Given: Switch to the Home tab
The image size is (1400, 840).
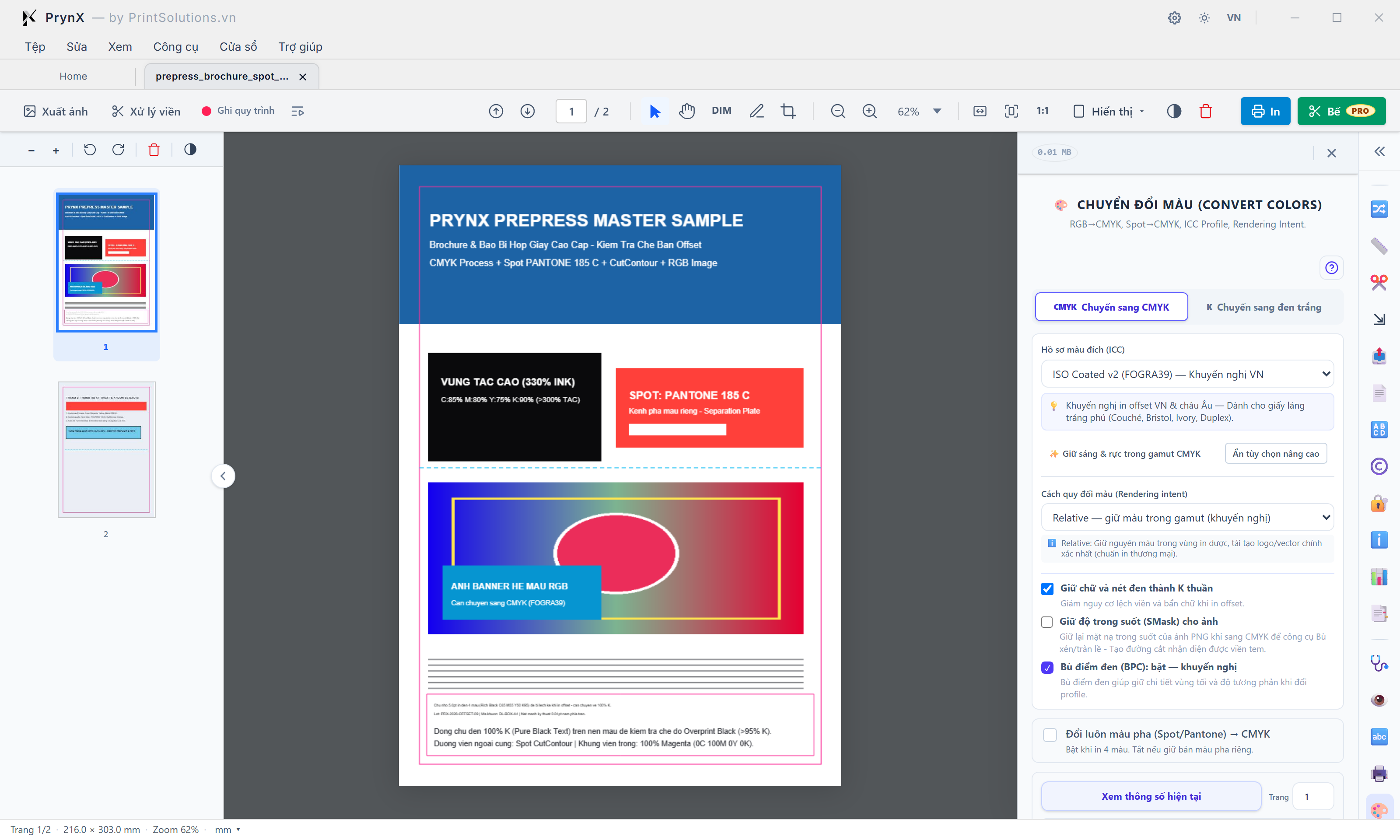Looking at the screenshot, I should pyautogui.click(x=73, y=77).
